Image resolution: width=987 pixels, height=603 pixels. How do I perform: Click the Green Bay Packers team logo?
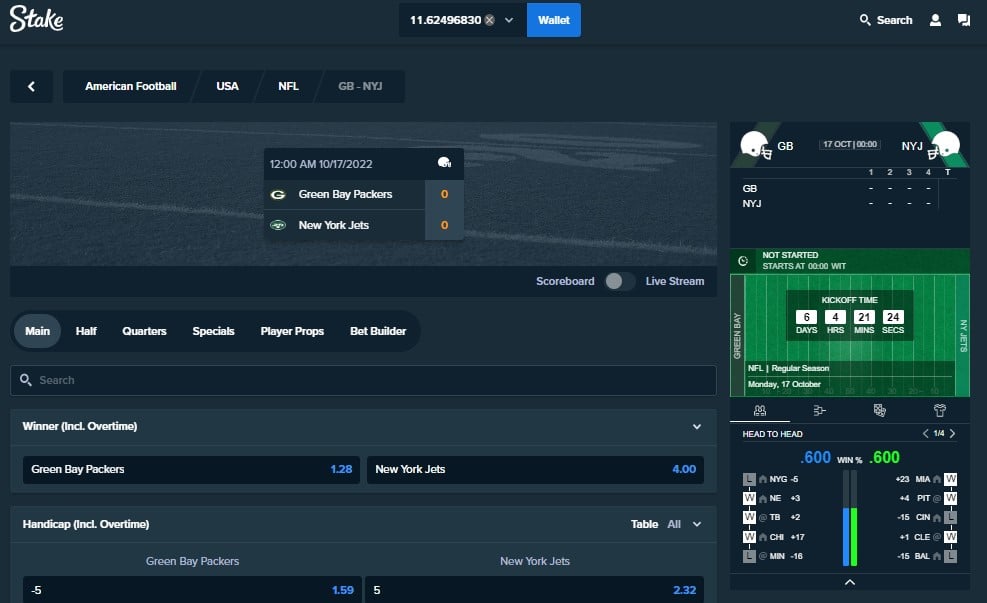278,194
